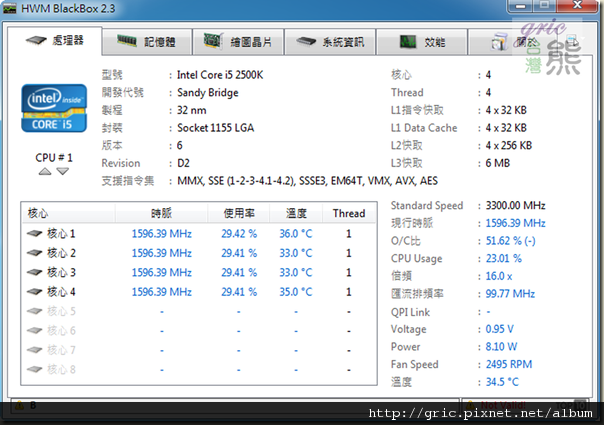
Task: Click the supported instructions list MMX, SSE
Action: (x=307, y=181)
